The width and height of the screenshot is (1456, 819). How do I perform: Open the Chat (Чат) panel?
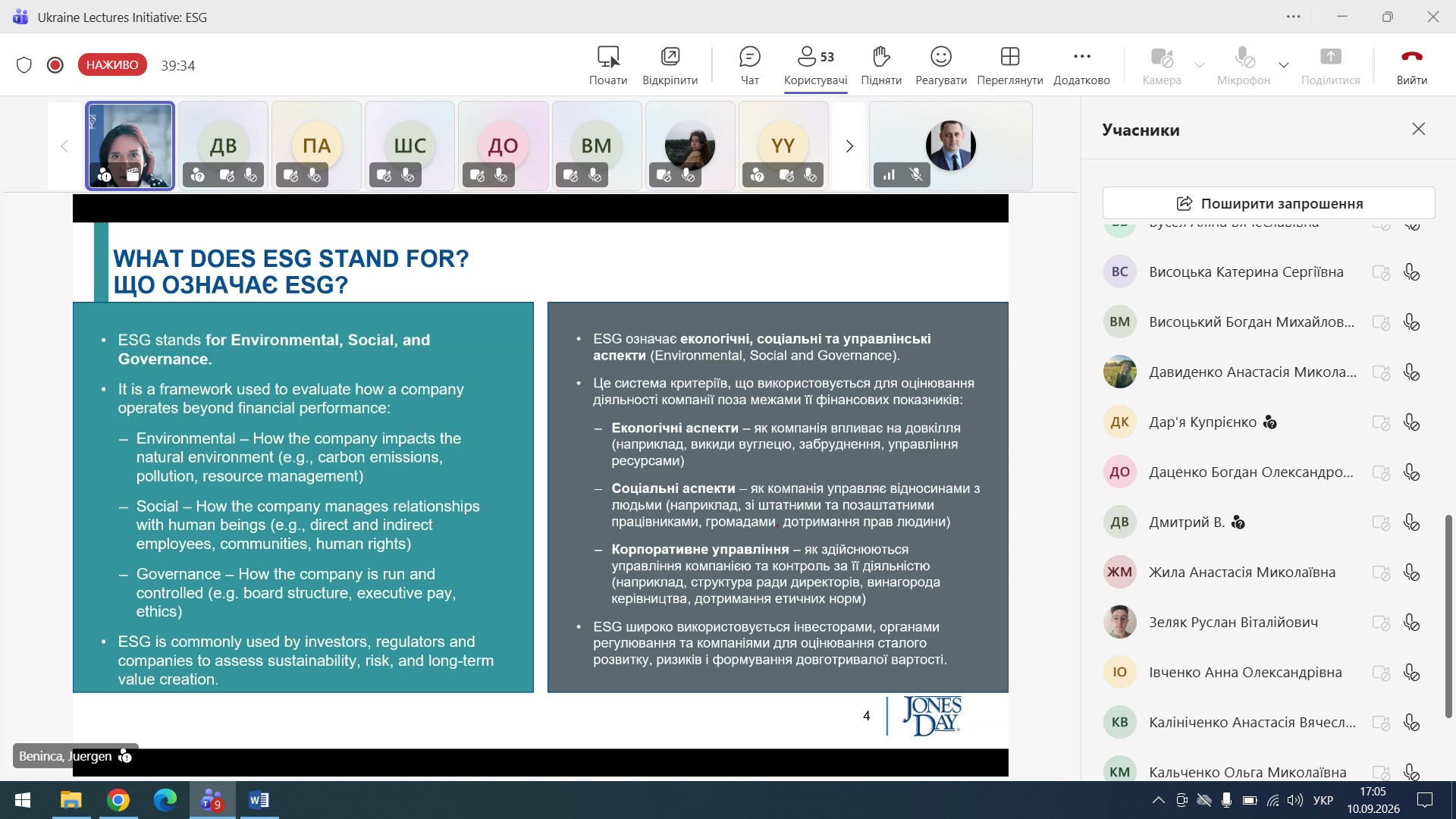click(x=749, y=65)
